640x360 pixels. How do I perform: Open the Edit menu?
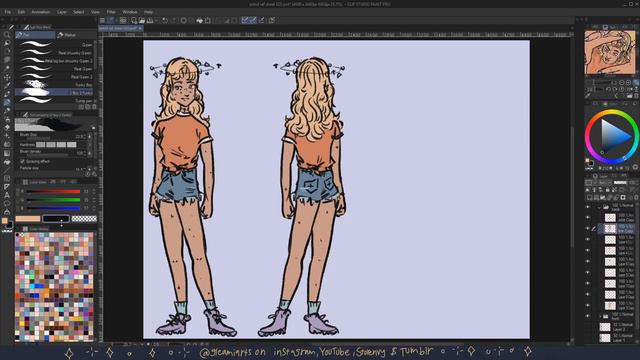click(x=21, y=12)
